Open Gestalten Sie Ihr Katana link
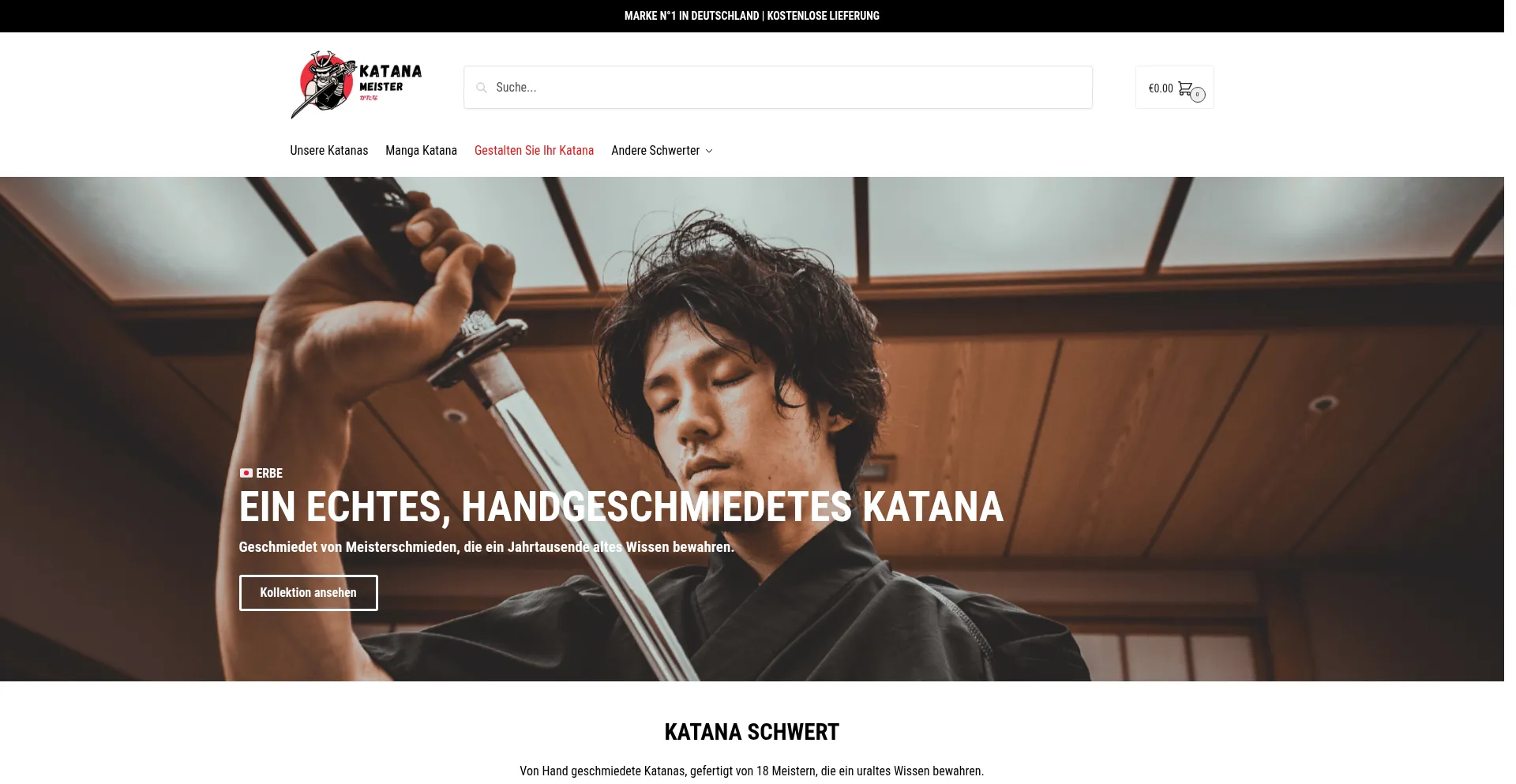The image size is (1516, 784). click(534, 151)
